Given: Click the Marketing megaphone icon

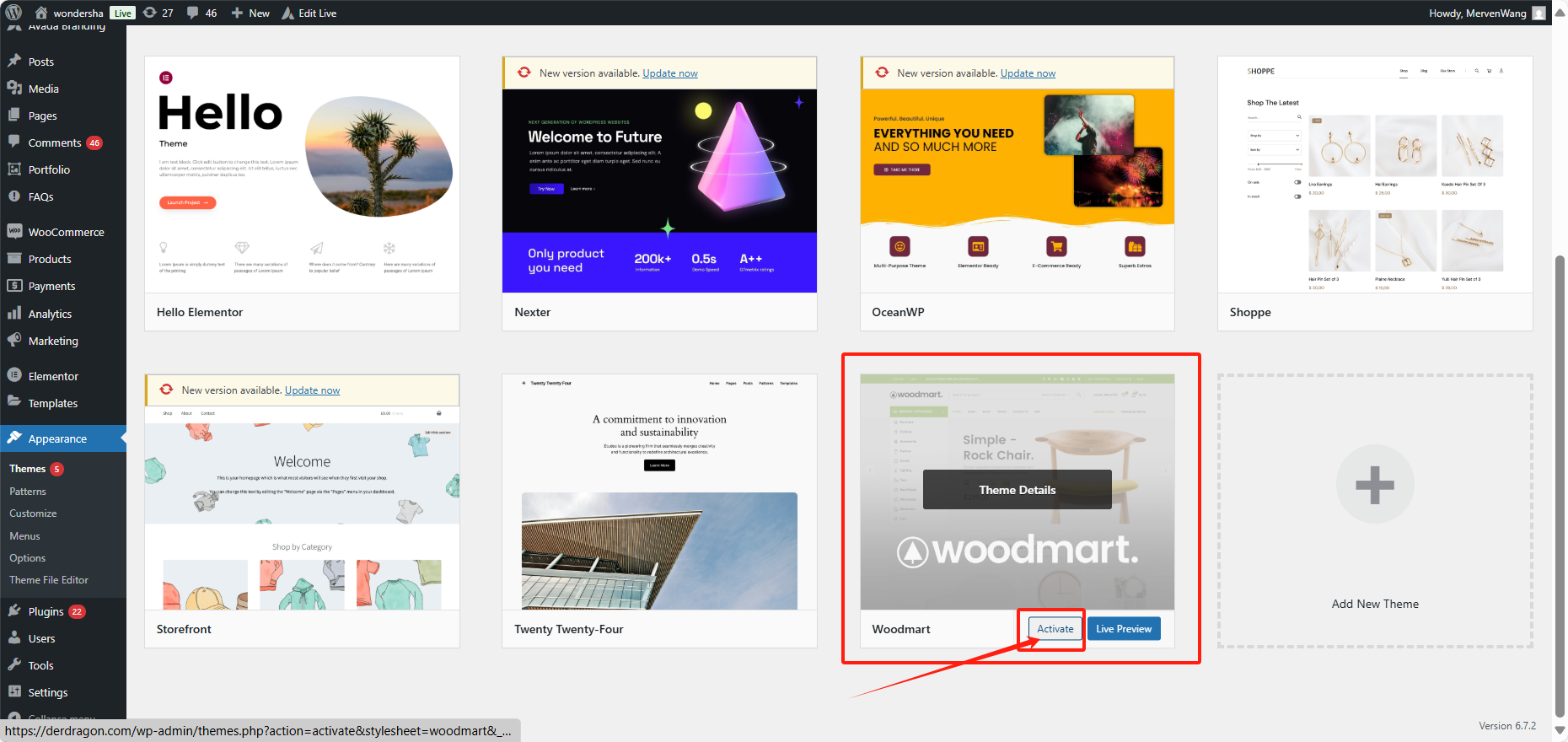Looking at the screenshot, I should [14, 340].
